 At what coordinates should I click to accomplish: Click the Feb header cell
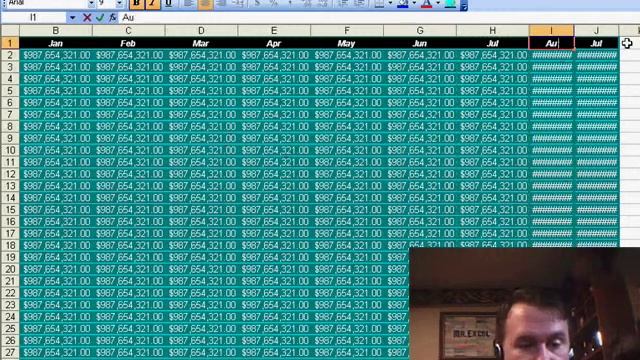128,43
